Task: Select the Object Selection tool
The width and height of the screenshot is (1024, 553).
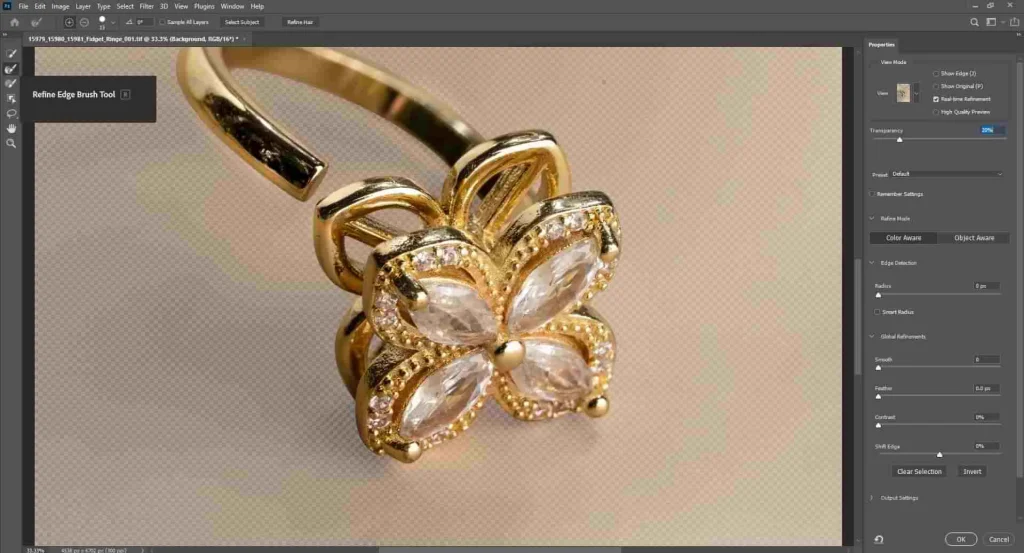Action: click(x=11, y=99)
